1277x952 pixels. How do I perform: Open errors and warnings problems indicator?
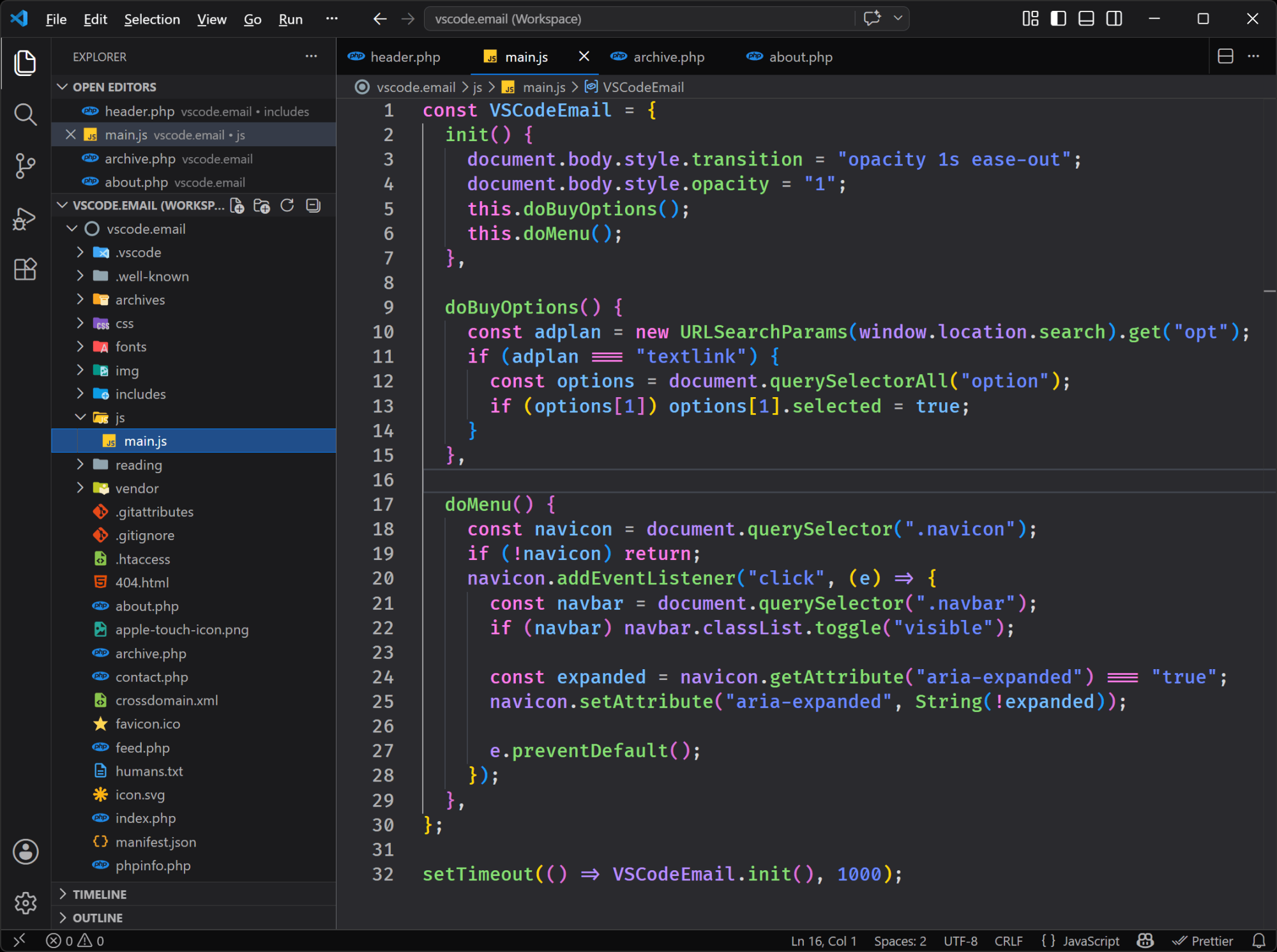[x=75, y=941]
